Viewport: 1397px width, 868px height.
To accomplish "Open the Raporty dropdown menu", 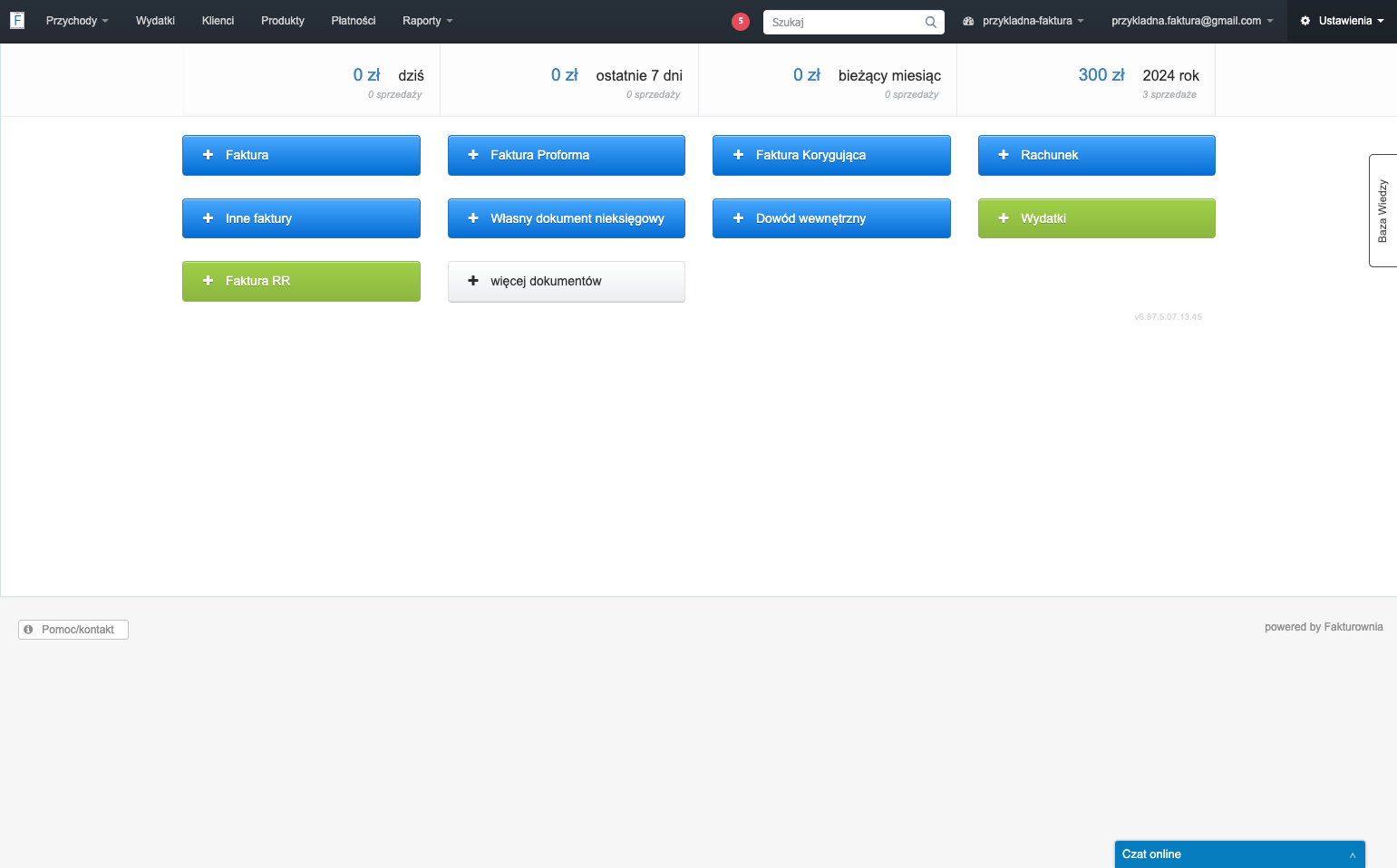I will tap(428, 21).
